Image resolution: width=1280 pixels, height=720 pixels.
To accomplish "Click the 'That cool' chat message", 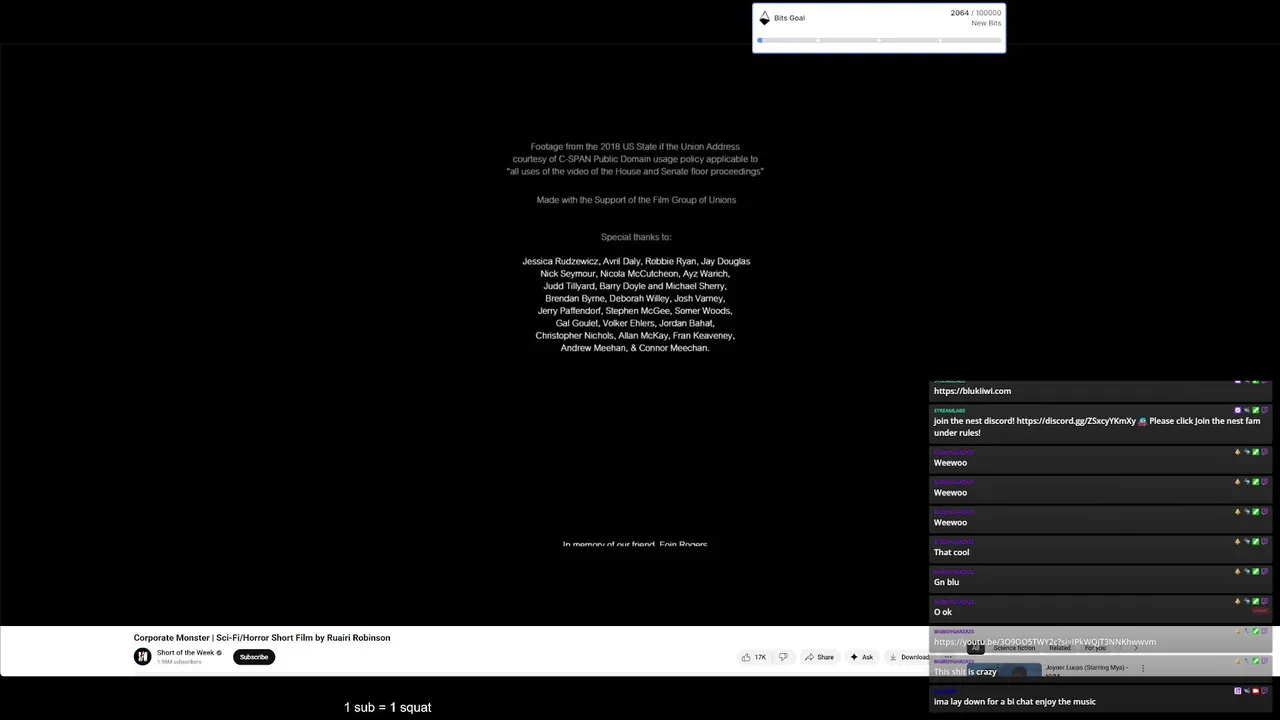I will click(x=951, y=552).
